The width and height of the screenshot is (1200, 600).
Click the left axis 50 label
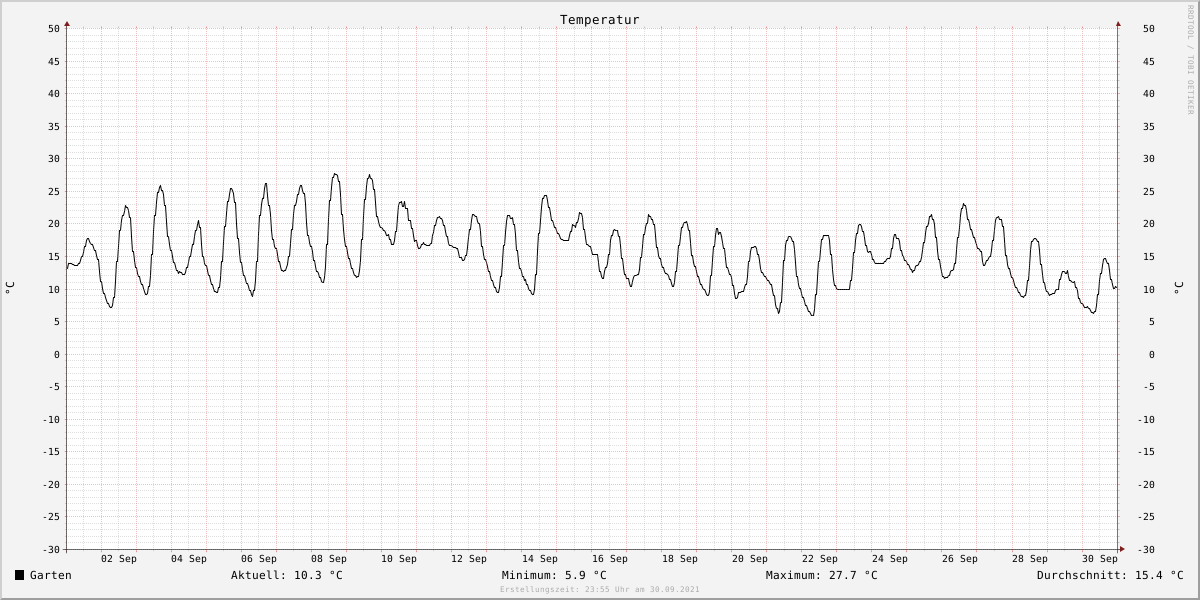point(54,29)
